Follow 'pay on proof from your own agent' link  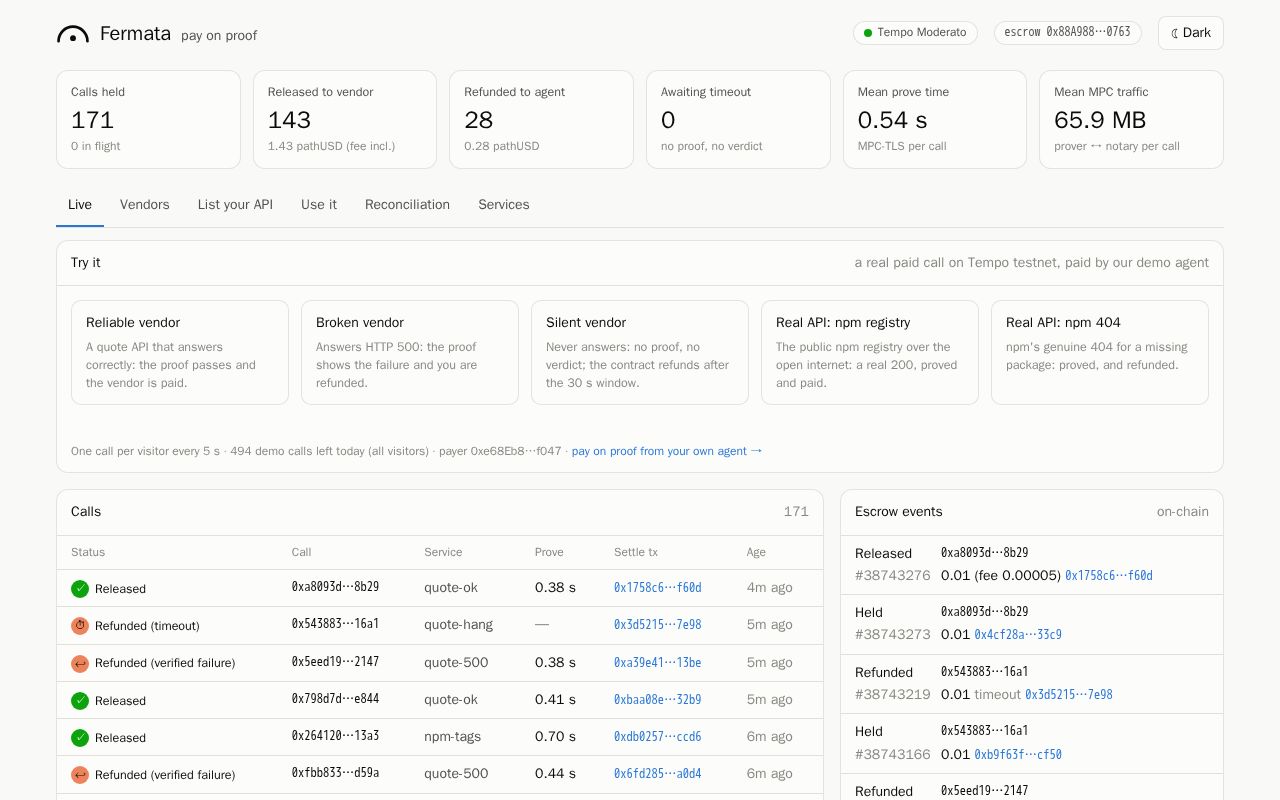click(x=667, y=451)
